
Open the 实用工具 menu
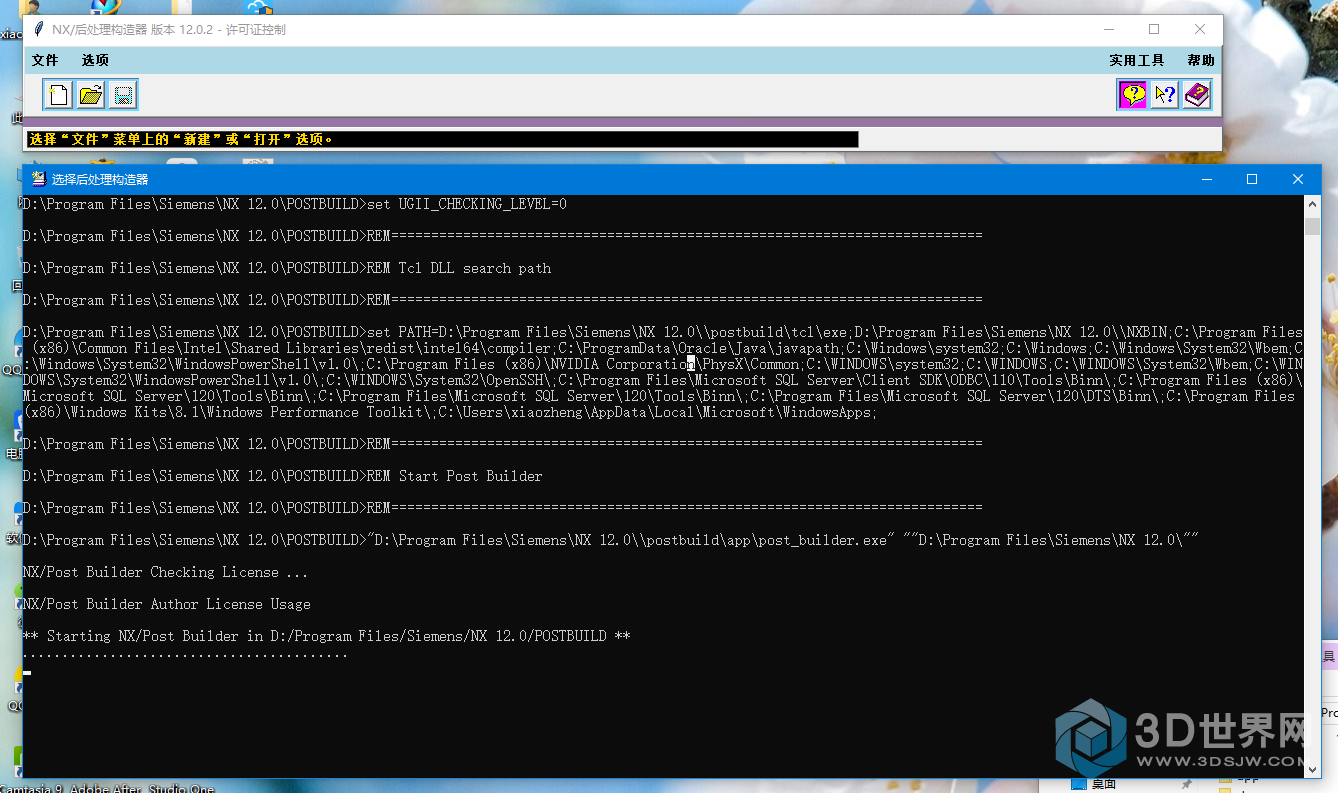pos(1137,60)
